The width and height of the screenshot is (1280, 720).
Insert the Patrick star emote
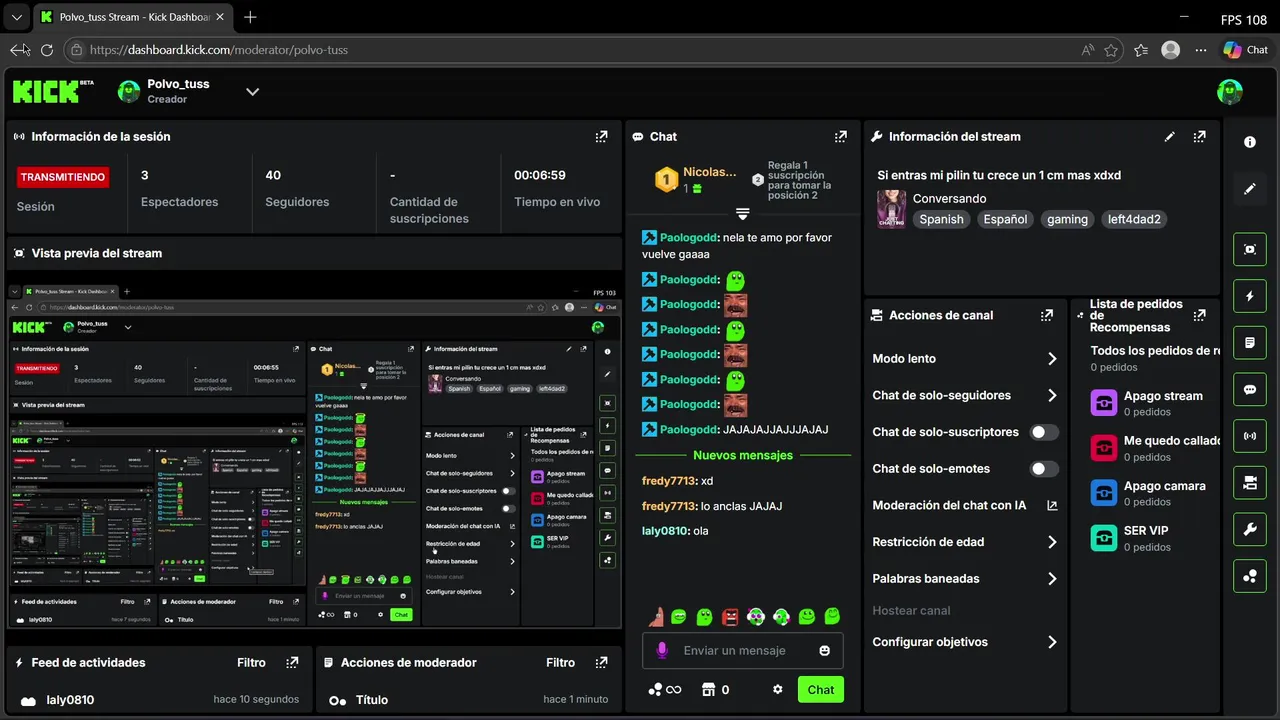pyautogui.click(x=656, y=617)
